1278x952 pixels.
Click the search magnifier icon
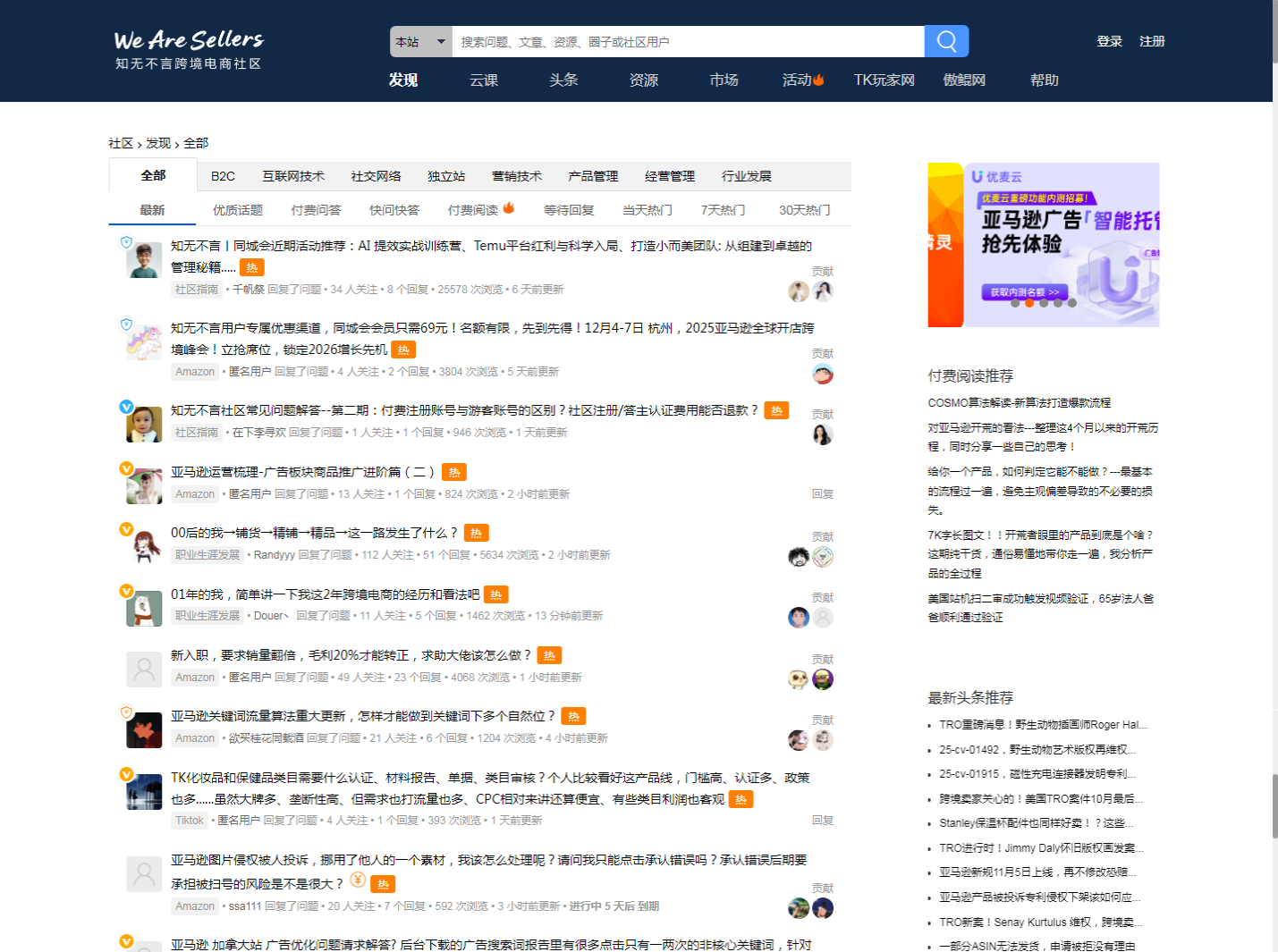(x=945, y=40)
